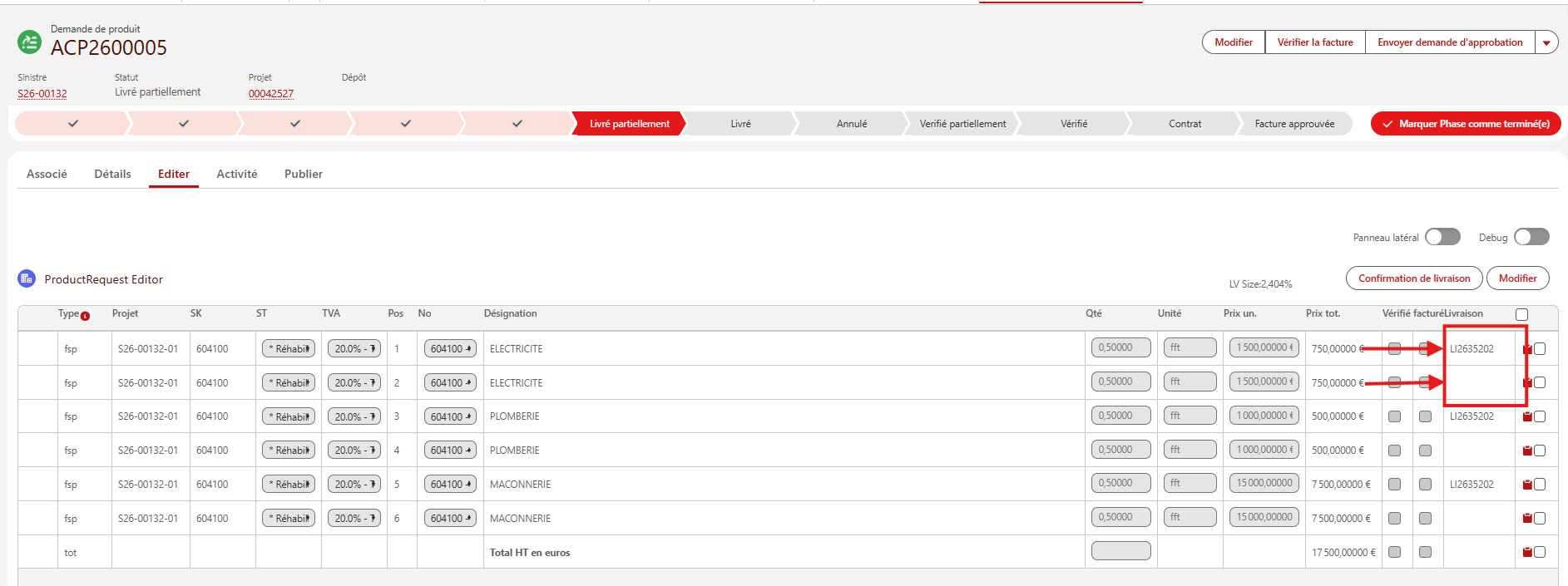Click the Modifier button in ProductRequest Editor
The image size is (1568, 586).
coord(1517,278)
